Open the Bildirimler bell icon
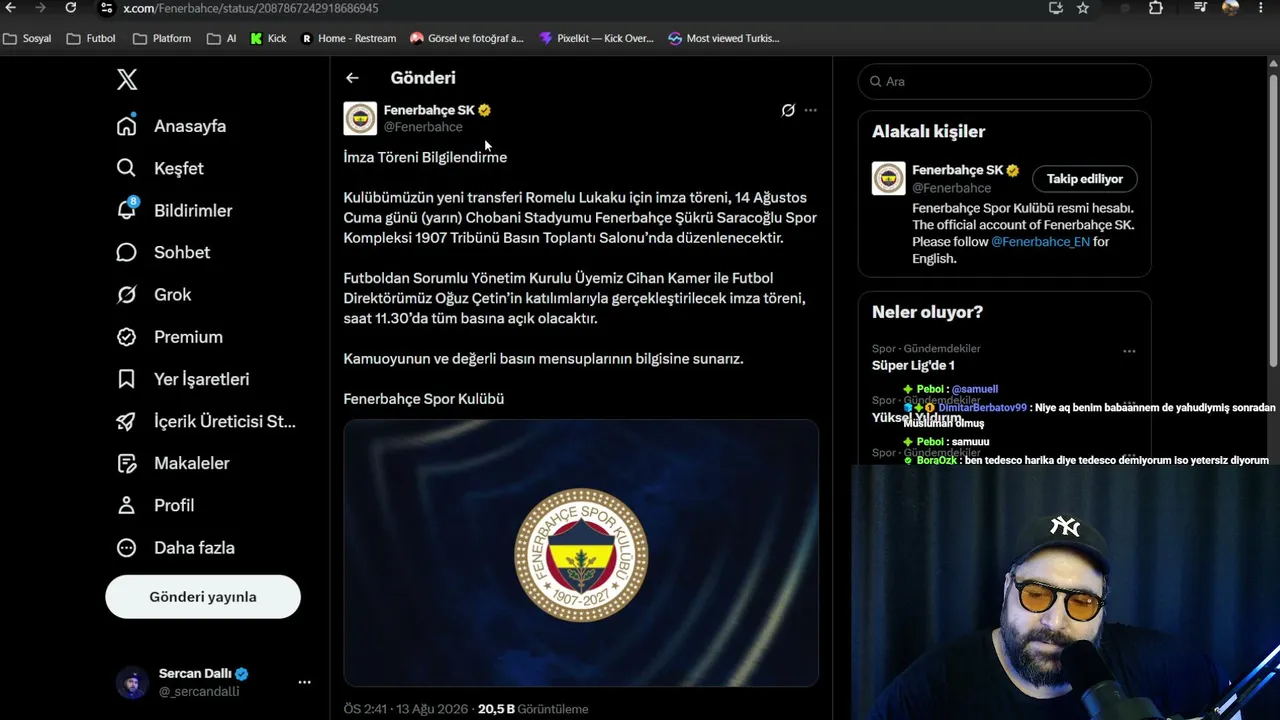 pos(126,210)
